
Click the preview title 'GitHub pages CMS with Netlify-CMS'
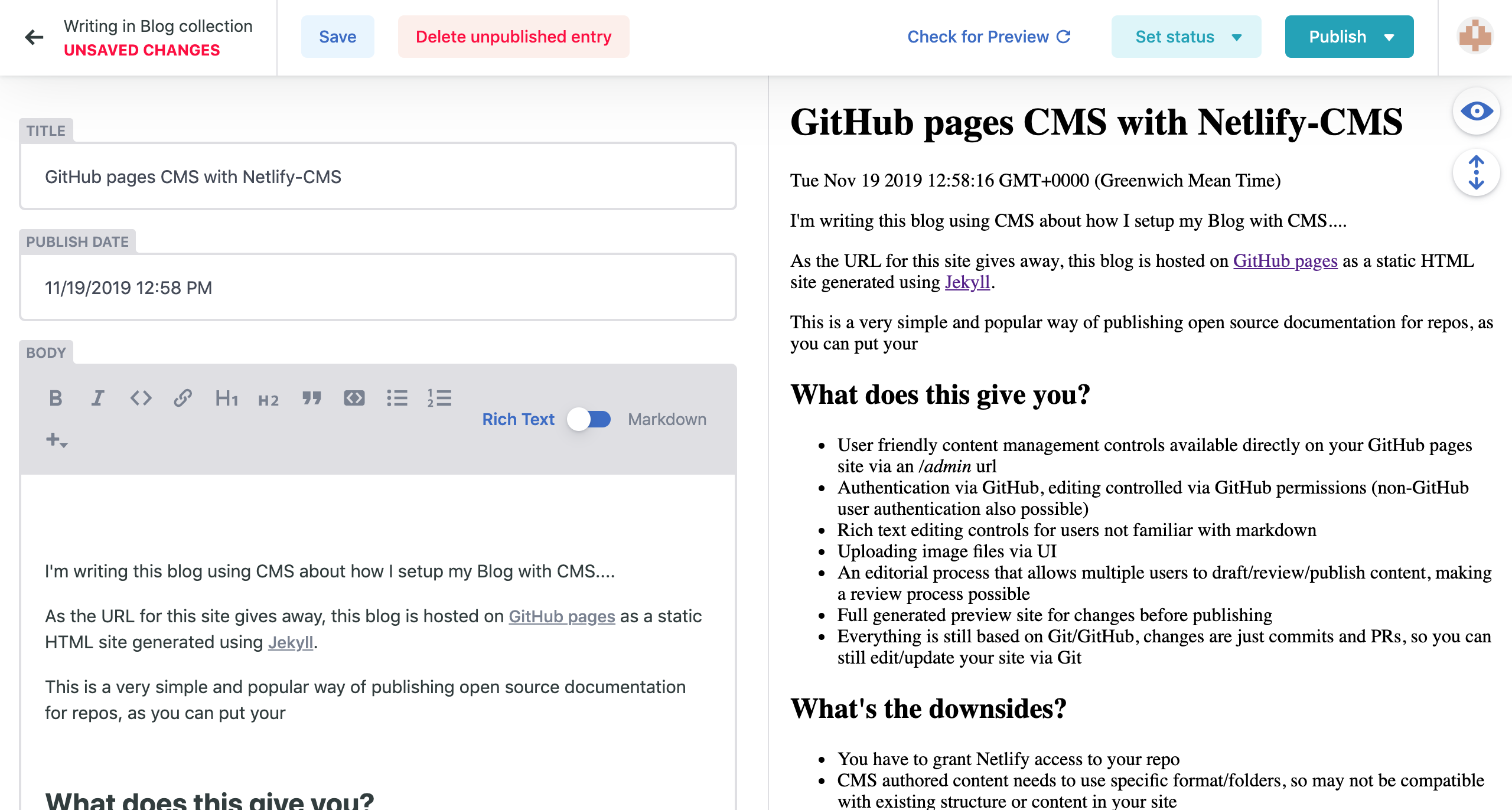coord(1096,123)
